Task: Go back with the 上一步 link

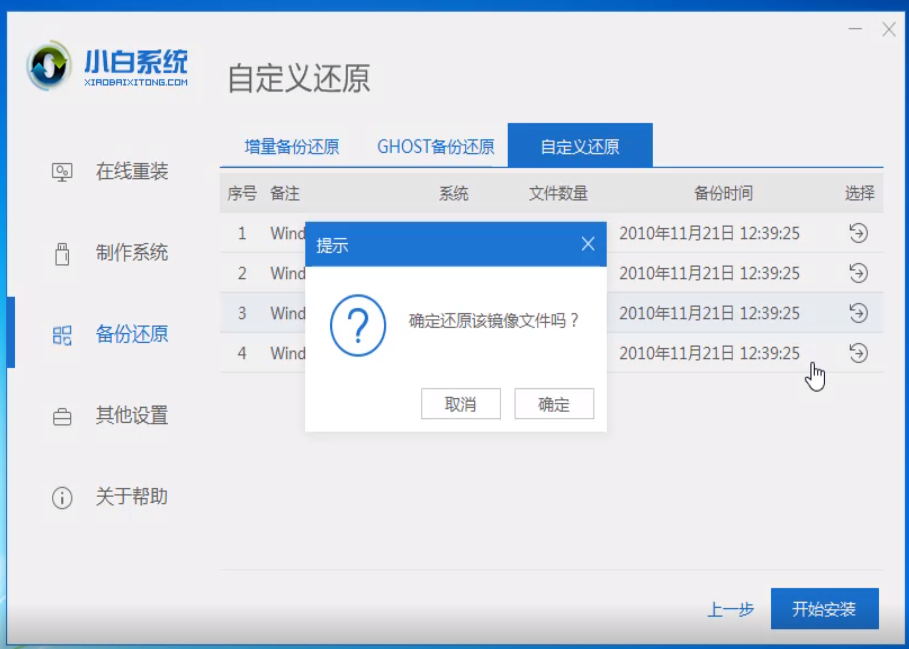Action: click(x=731, y=609)
